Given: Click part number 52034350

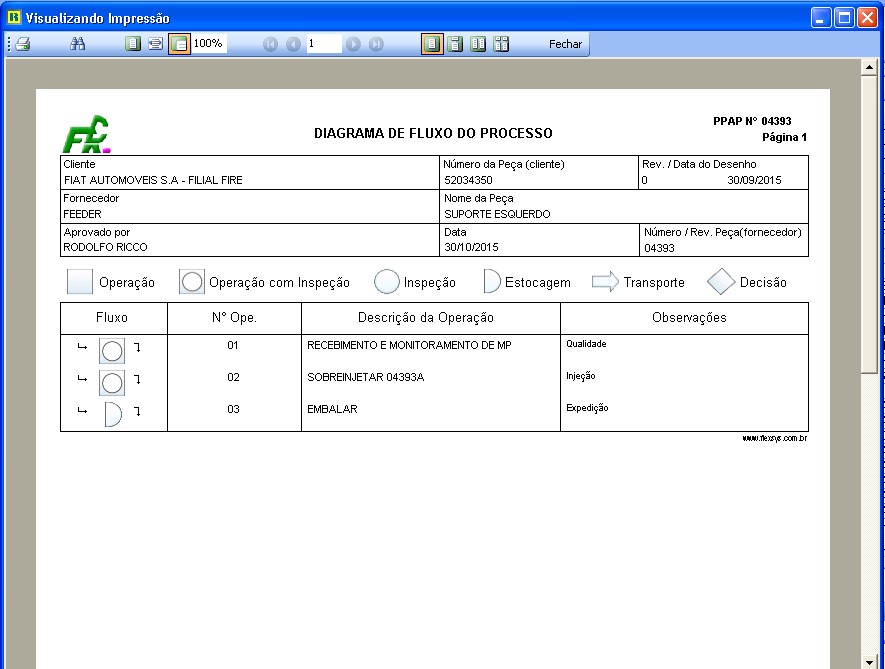Looking at the screenshot, I should pyautogui.click(x=468, y=180).
